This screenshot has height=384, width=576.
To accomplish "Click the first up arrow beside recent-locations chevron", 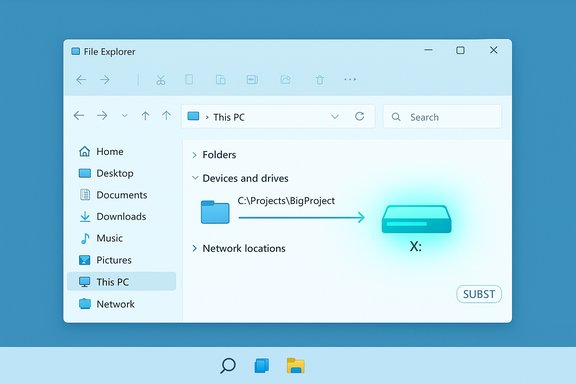I will [x=145, y=116].
